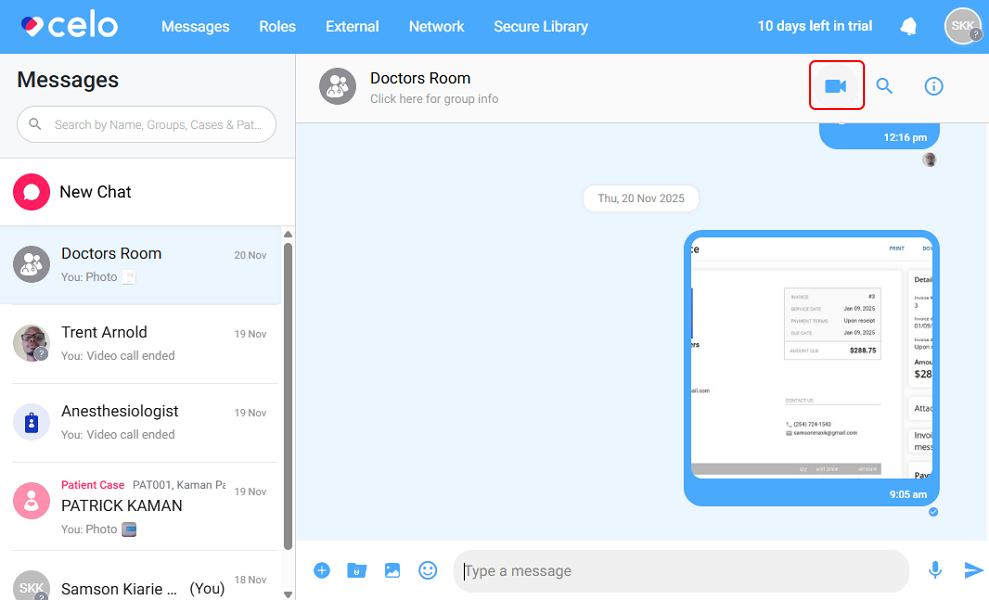Open the emoji picker
The image size is (989, 600).
tap(428, 570)
